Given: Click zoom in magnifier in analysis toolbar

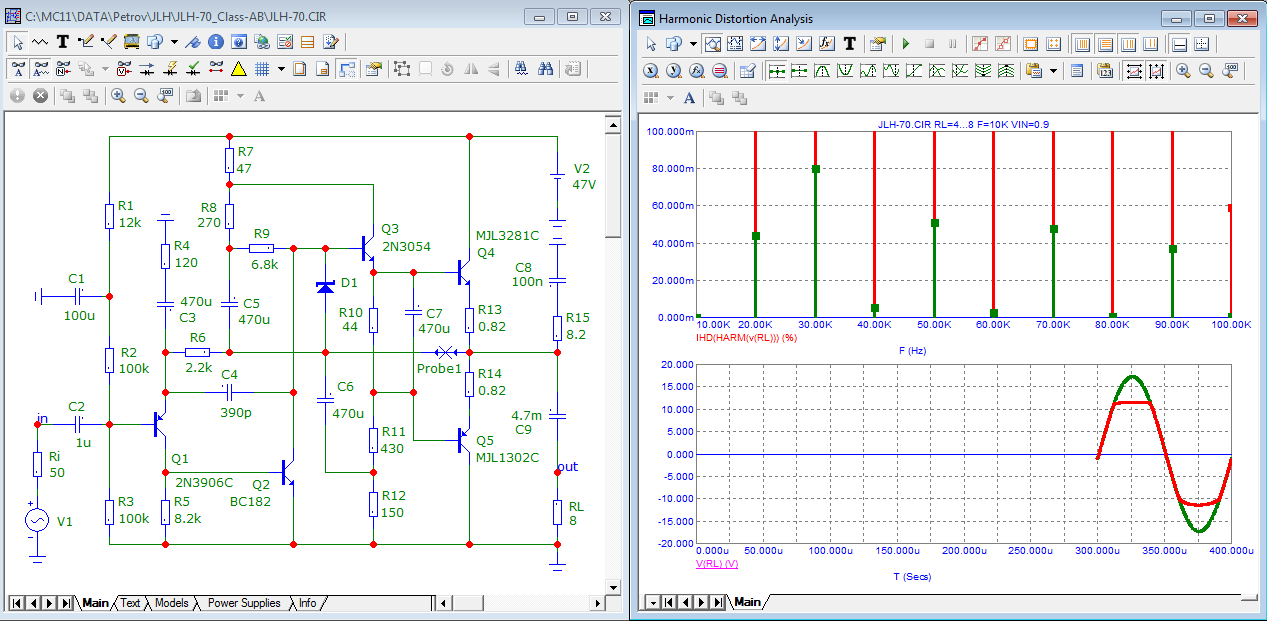Looking at the screenshot, I should coord(1183,71).
